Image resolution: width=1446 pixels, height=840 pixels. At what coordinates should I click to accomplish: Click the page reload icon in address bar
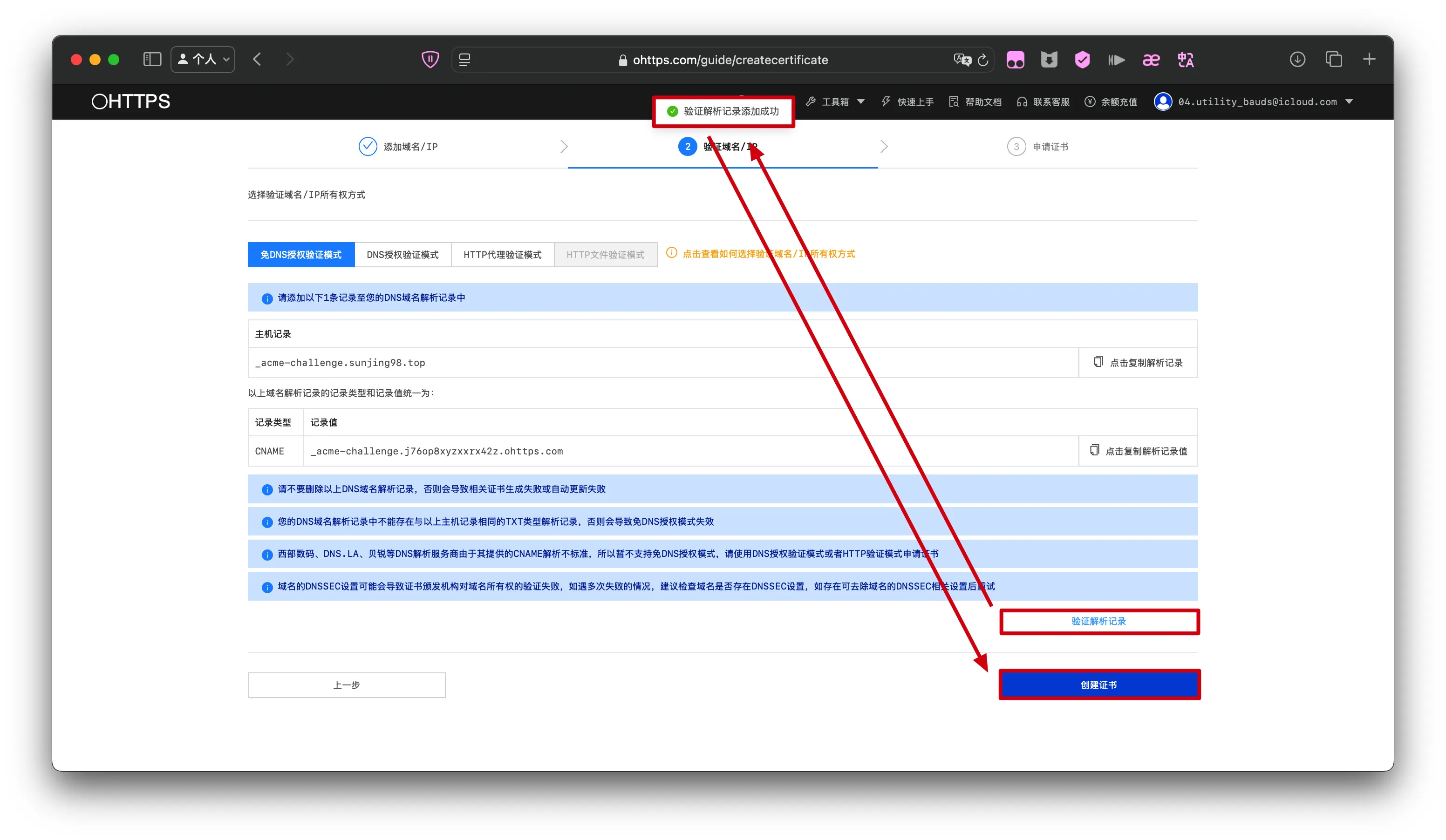coord(983,60)
